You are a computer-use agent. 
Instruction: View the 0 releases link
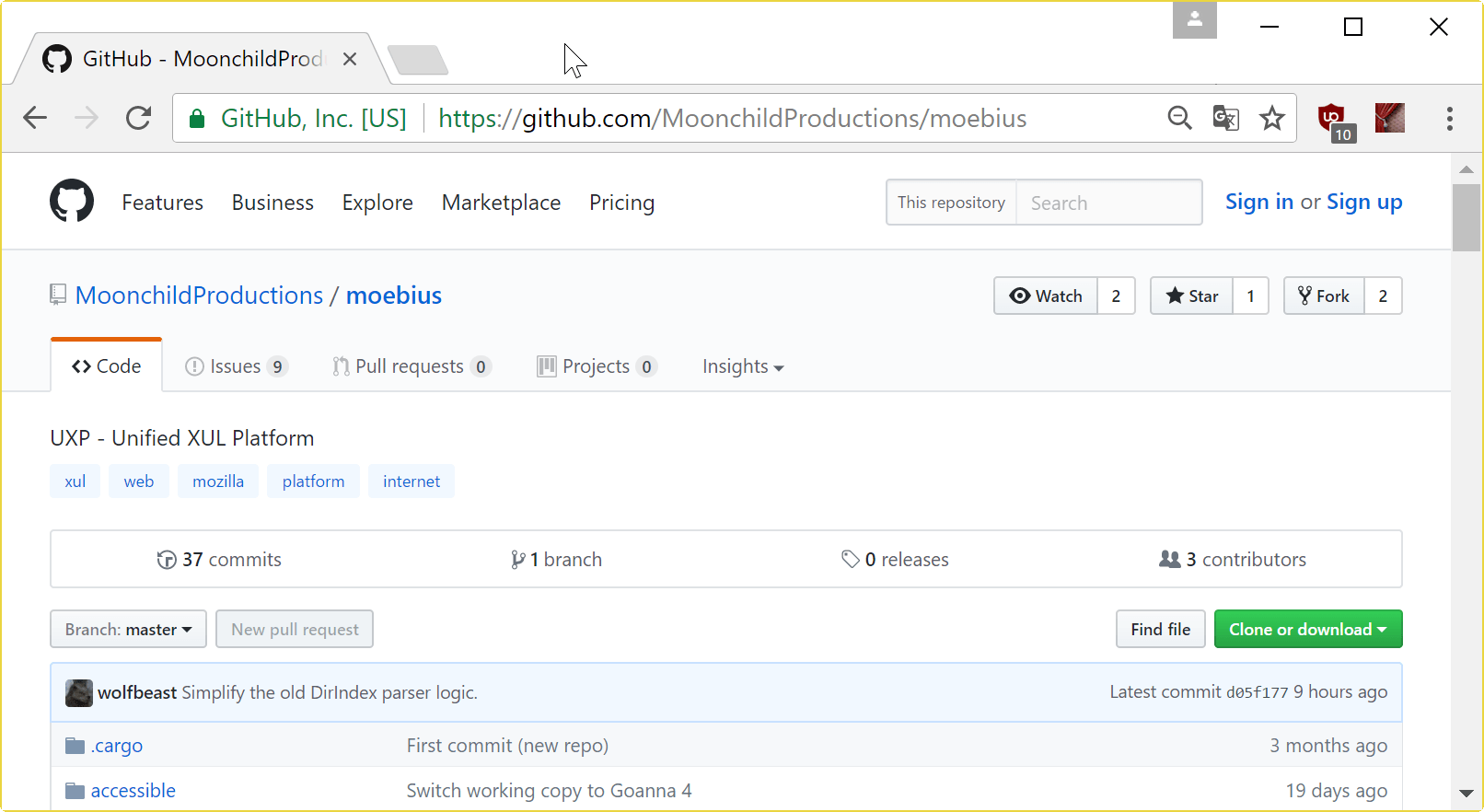(x=895, y=560)
